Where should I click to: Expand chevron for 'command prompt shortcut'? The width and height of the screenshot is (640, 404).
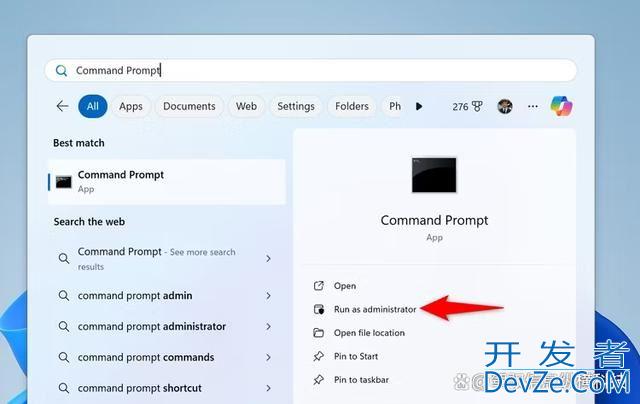268,388
